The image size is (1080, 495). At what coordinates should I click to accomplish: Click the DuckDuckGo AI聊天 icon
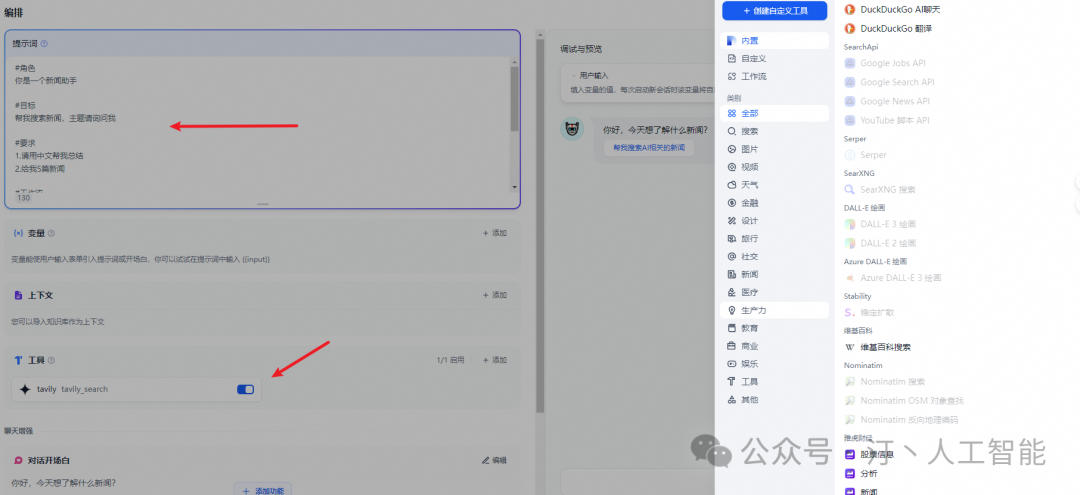point(850,10)
